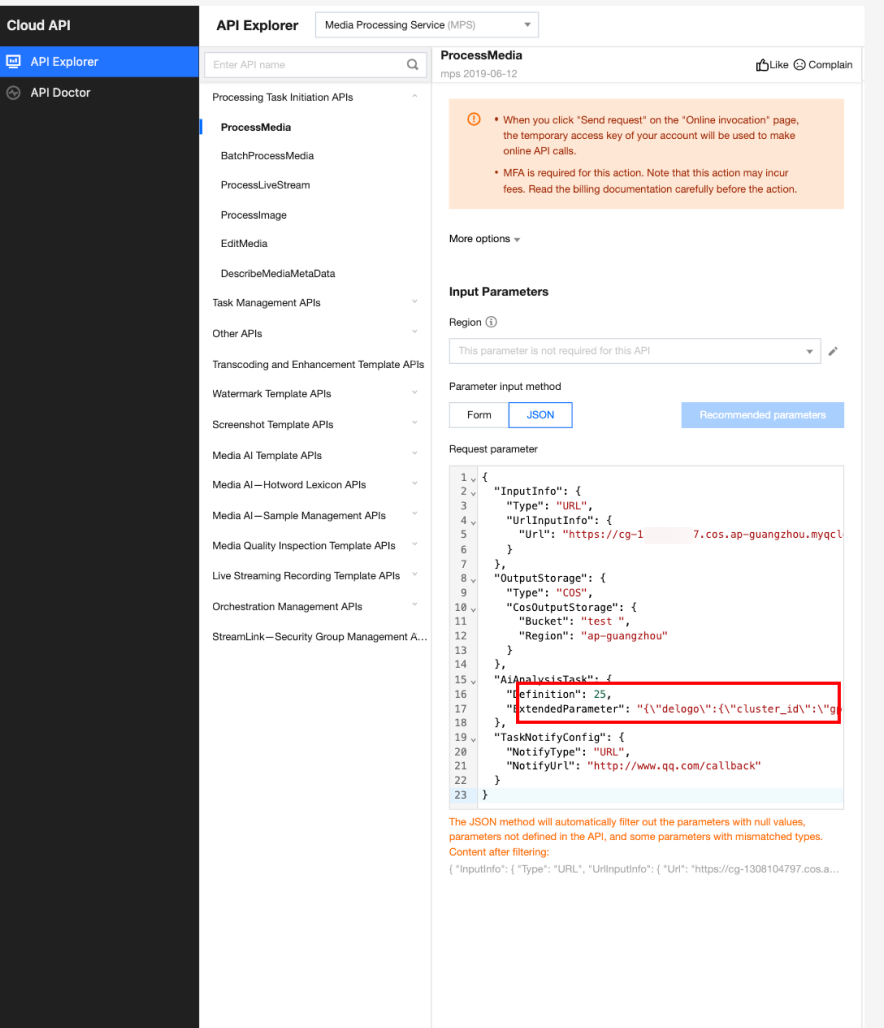Expand the More options section
The height and width of the screenshot is (1028, 884).
click(x=484, y=239)
